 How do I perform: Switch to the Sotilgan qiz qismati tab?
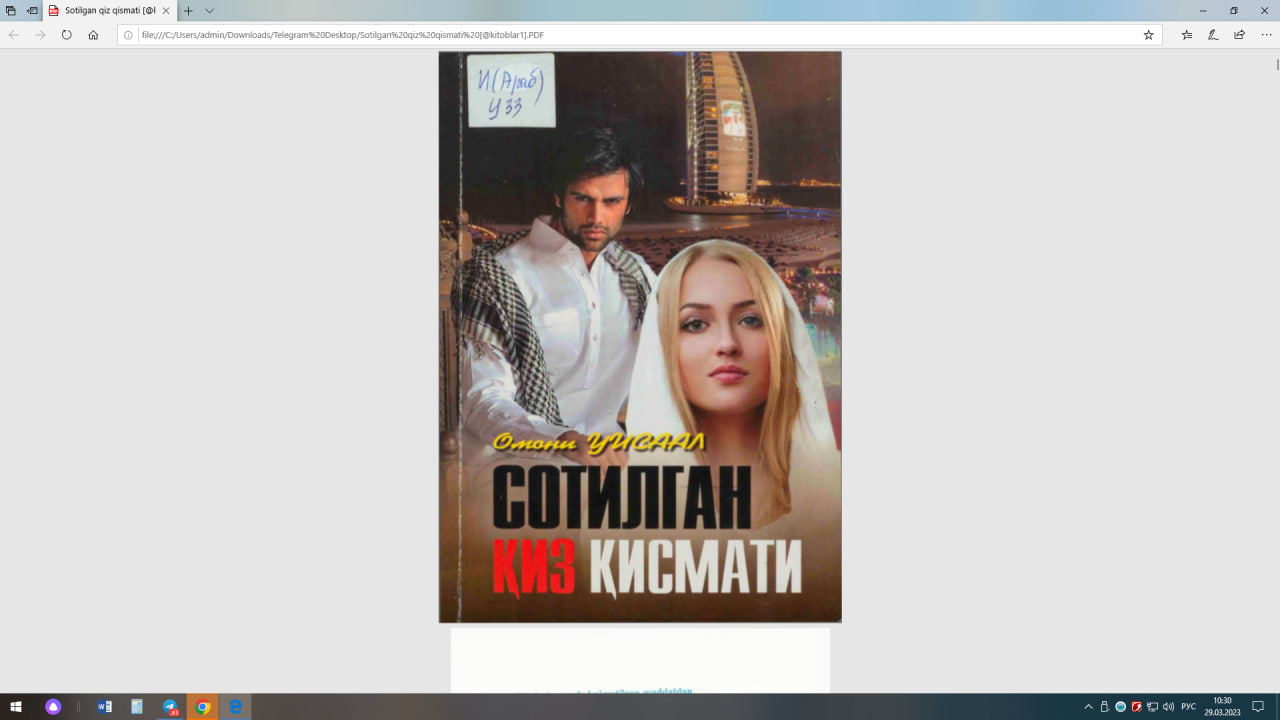(x=109, y=10)
